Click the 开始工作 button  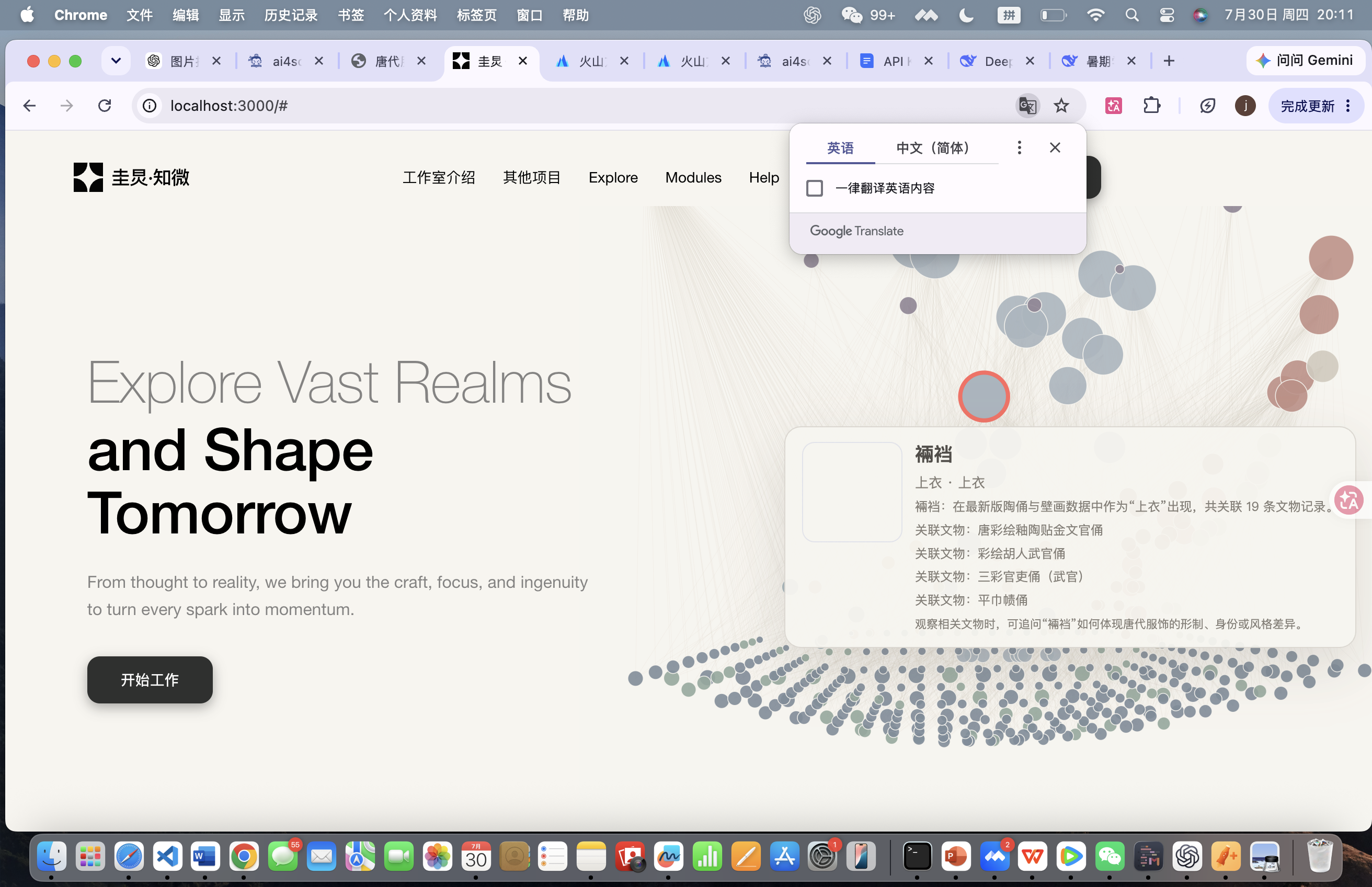(150, 680)
